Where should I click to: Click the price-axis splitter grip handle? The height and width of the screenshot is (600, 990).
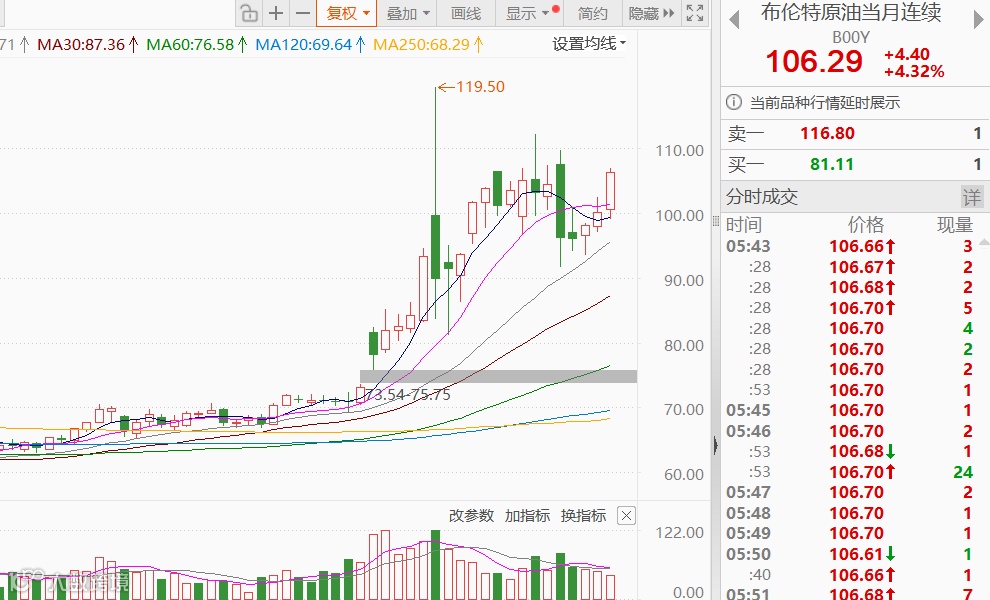[x=715, y=221]
